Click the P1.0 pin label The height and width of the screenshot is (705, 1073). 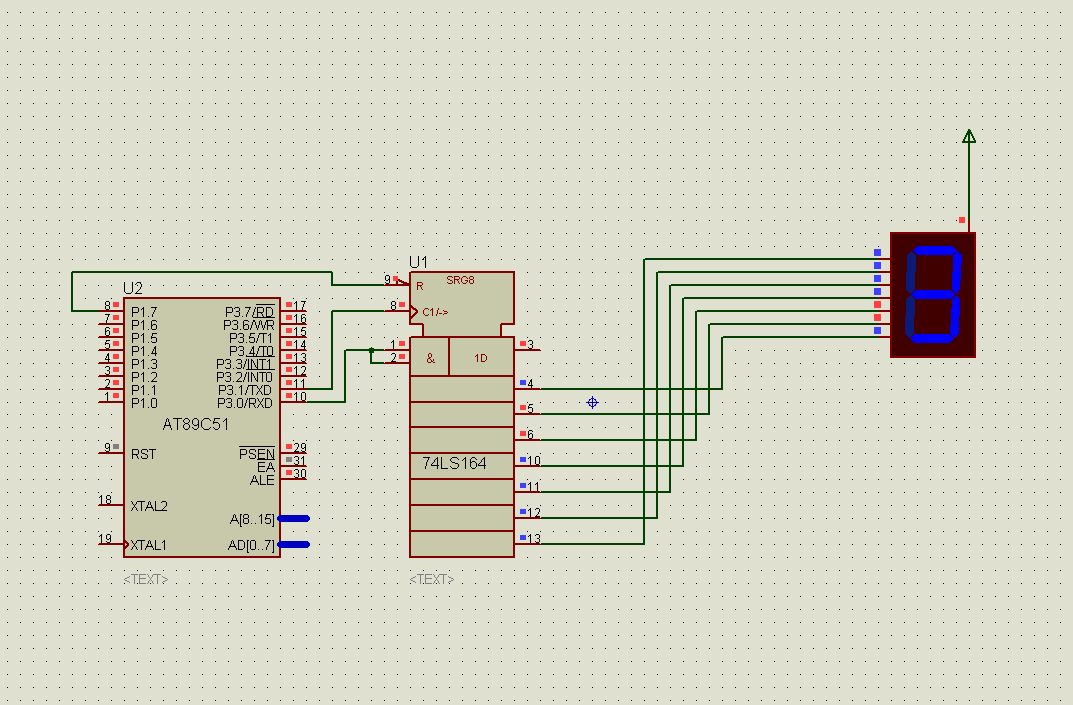(x=144, y=403)
